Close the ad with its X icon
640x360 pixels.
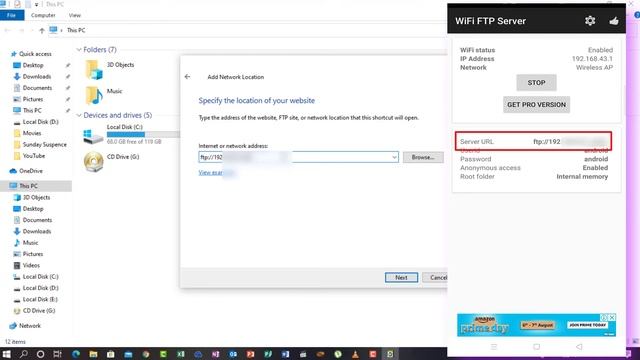pos(612,317)
